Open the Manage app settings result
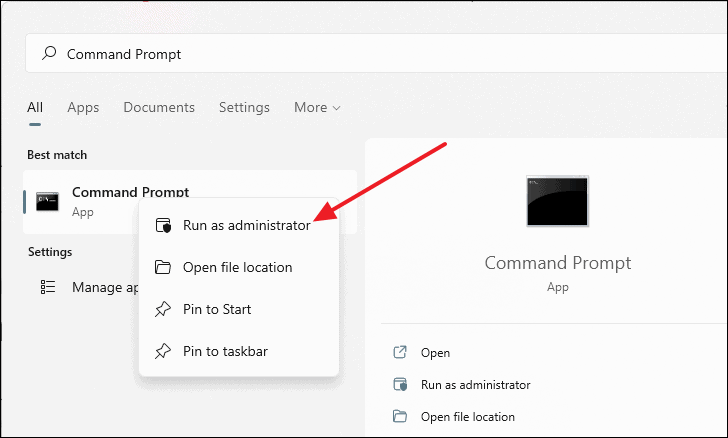The height and width of the screenshot is (438, 728). click(x=81, y=288)
